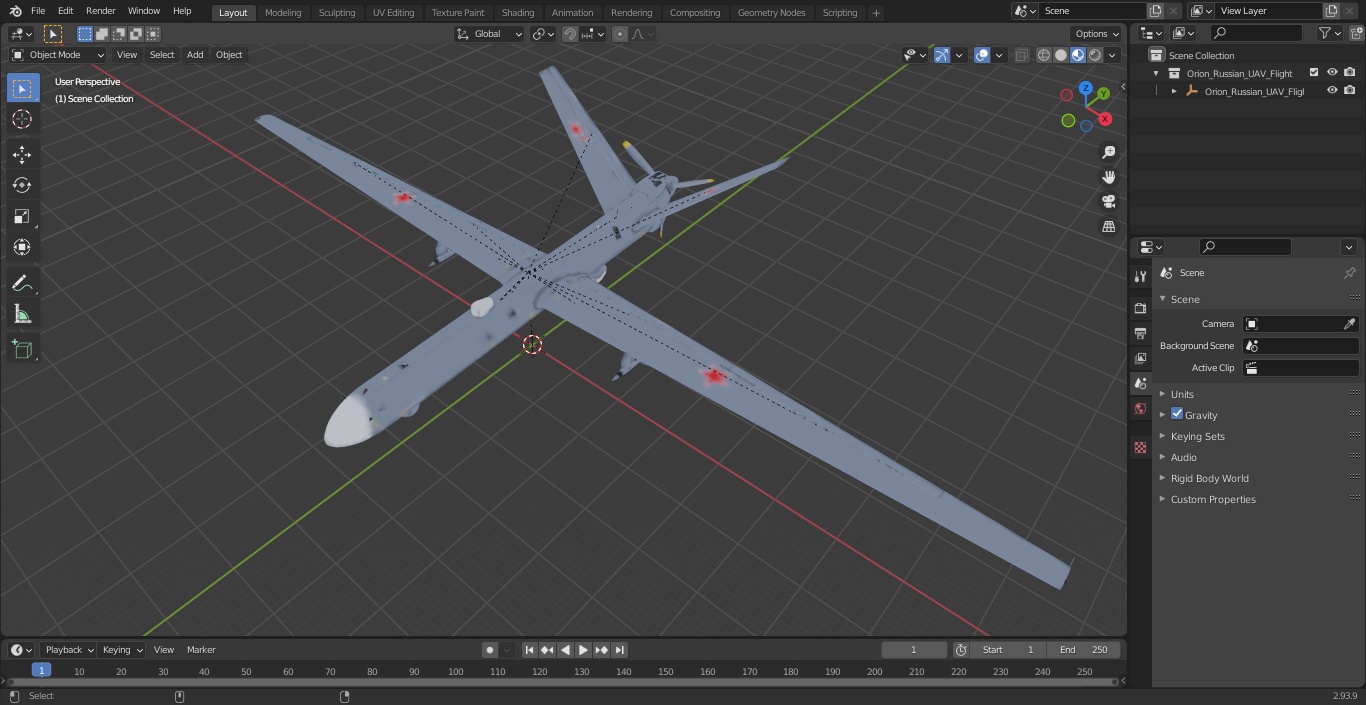This screenshot has height=705, width=1366.
Task: Switch to the Modeling workspace tab
Action: (283, 13)
